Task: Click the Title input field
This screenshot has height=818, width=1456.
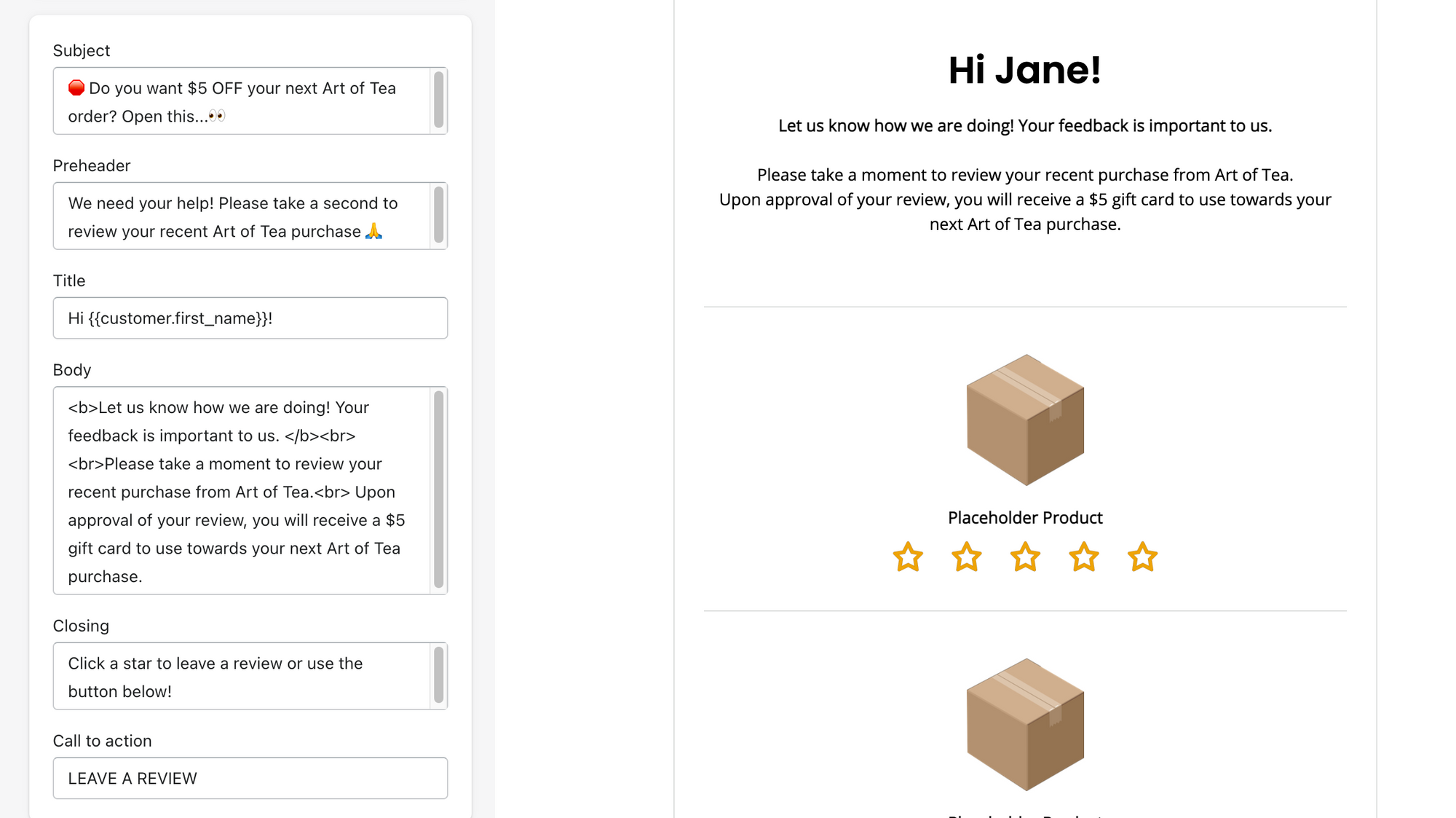Action: click(250, 318)
